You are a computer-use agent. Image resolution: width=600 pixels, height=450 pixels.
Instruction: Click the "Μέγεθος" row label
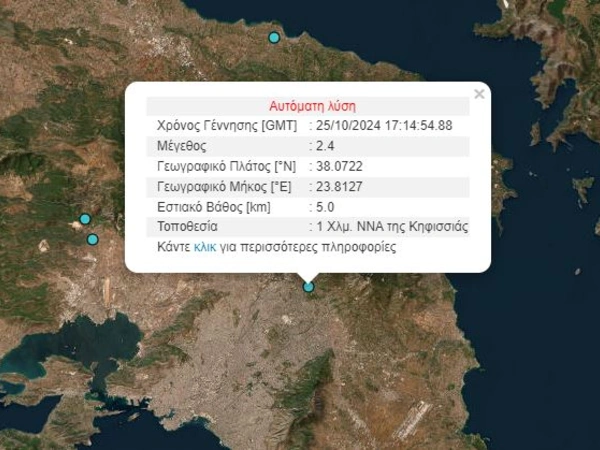click(181, 146)
